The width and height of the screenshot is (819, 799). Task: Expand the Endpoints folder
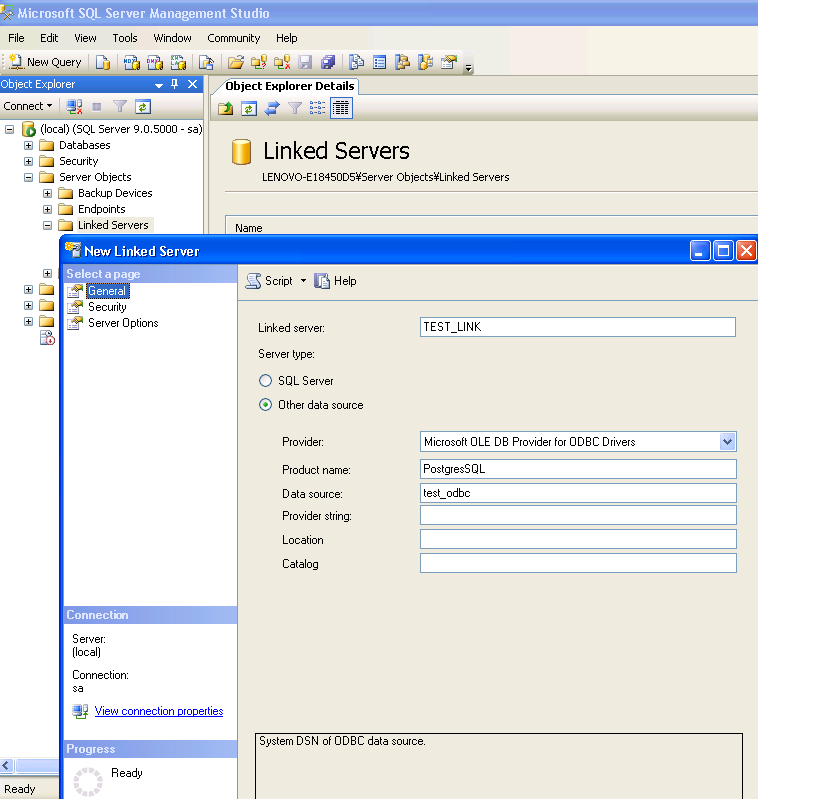(x=48, y=209)
